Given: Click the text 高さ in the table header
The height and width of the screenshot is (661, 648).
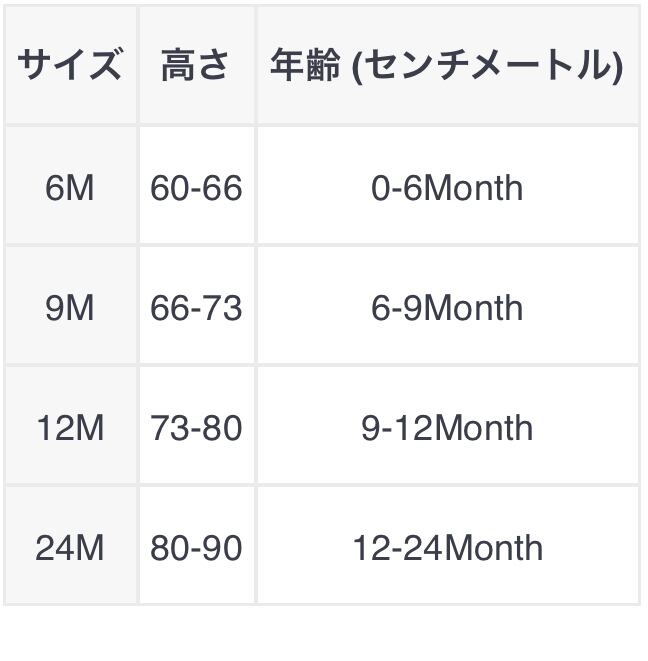Looking at the screenshot, I should [x=196, y=66].
